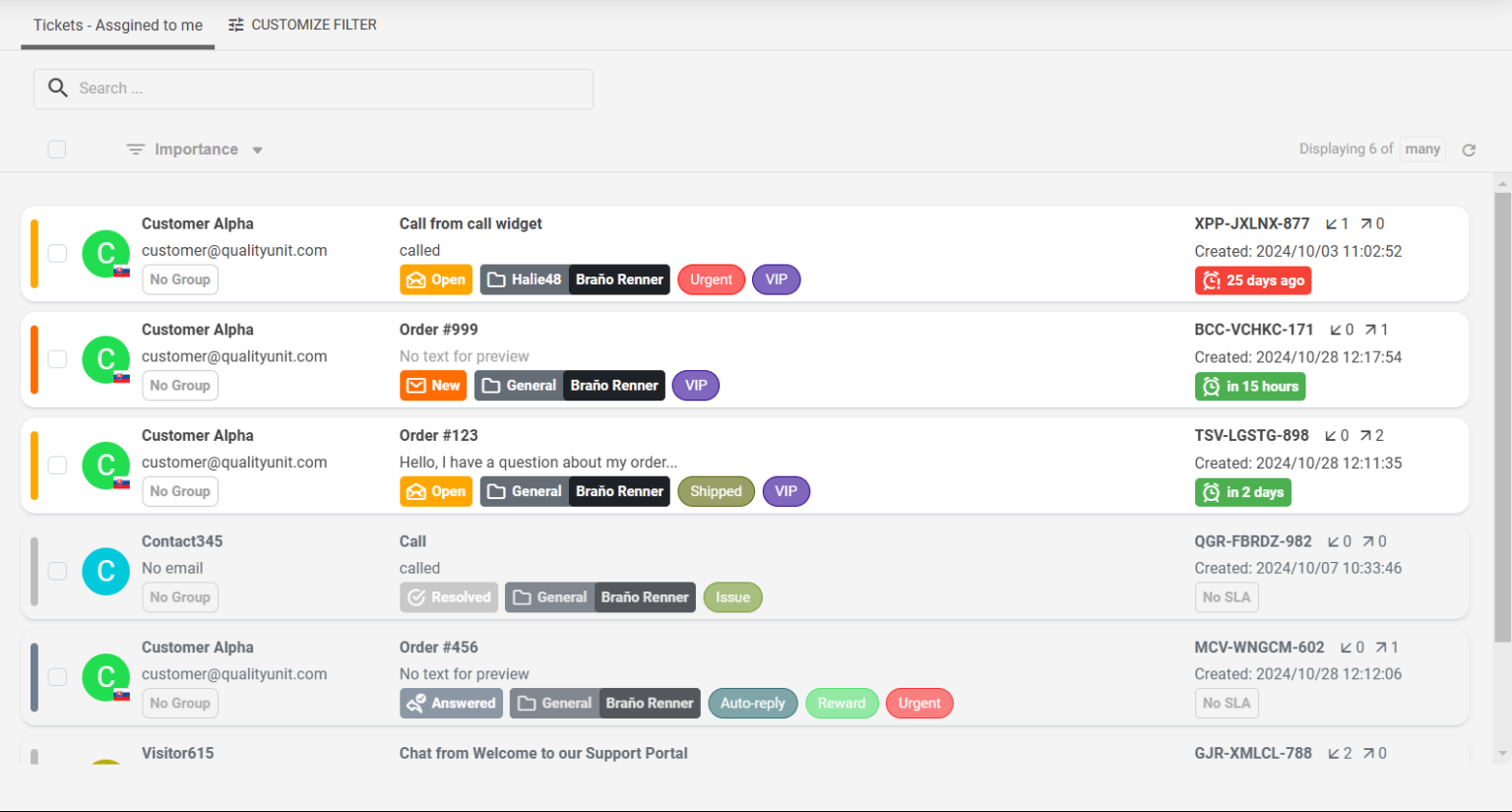Select the Order #123 ticket checkbox
This screenshot has width=1512, height=812.
(57, 465)
